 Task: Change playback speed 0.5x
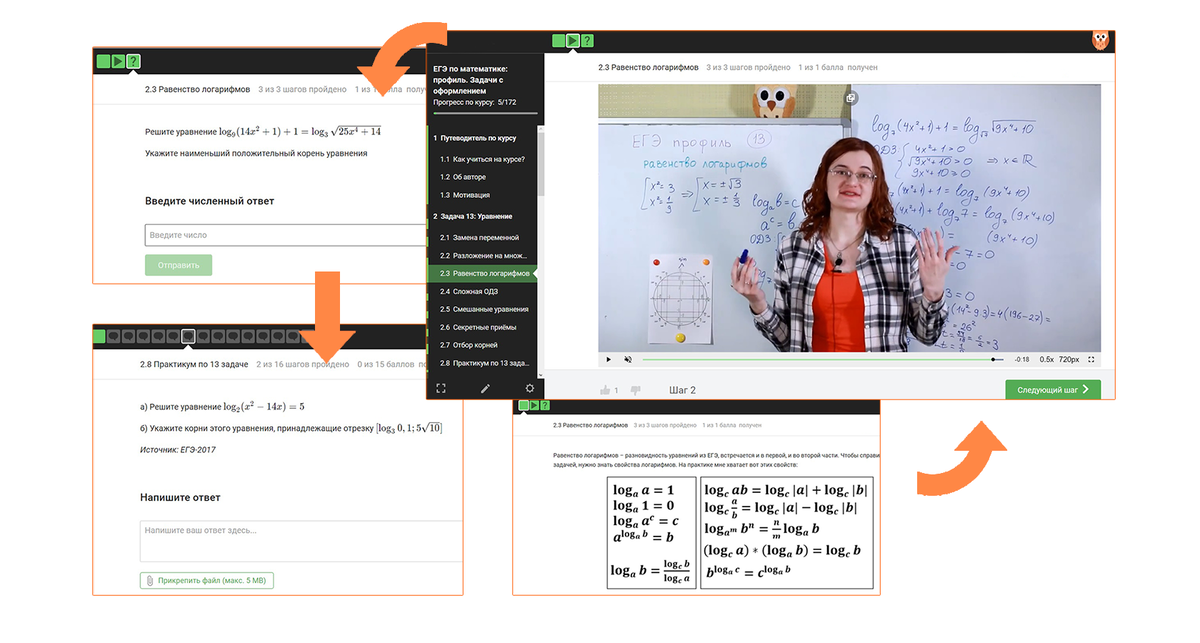(1047, 359)
